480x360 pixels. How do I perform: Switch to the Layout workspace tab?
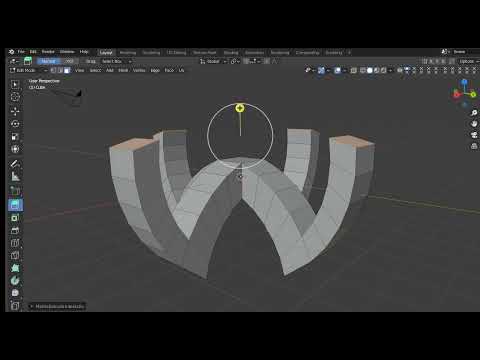106,52
